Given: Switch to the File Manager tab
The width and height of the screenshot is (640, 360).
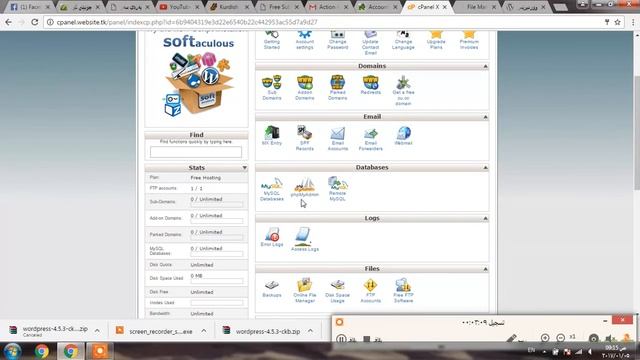Looking at the screenshot, I should (477, 7).
